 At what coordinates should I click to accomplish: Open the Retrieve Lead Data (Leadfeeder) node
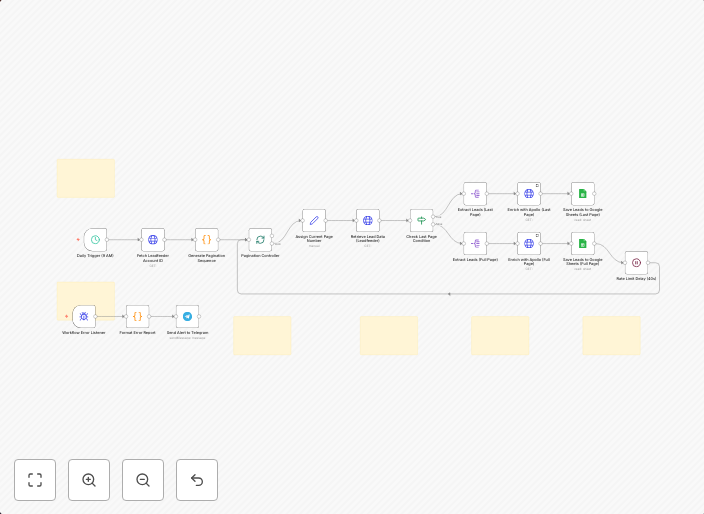click(368, 220)
